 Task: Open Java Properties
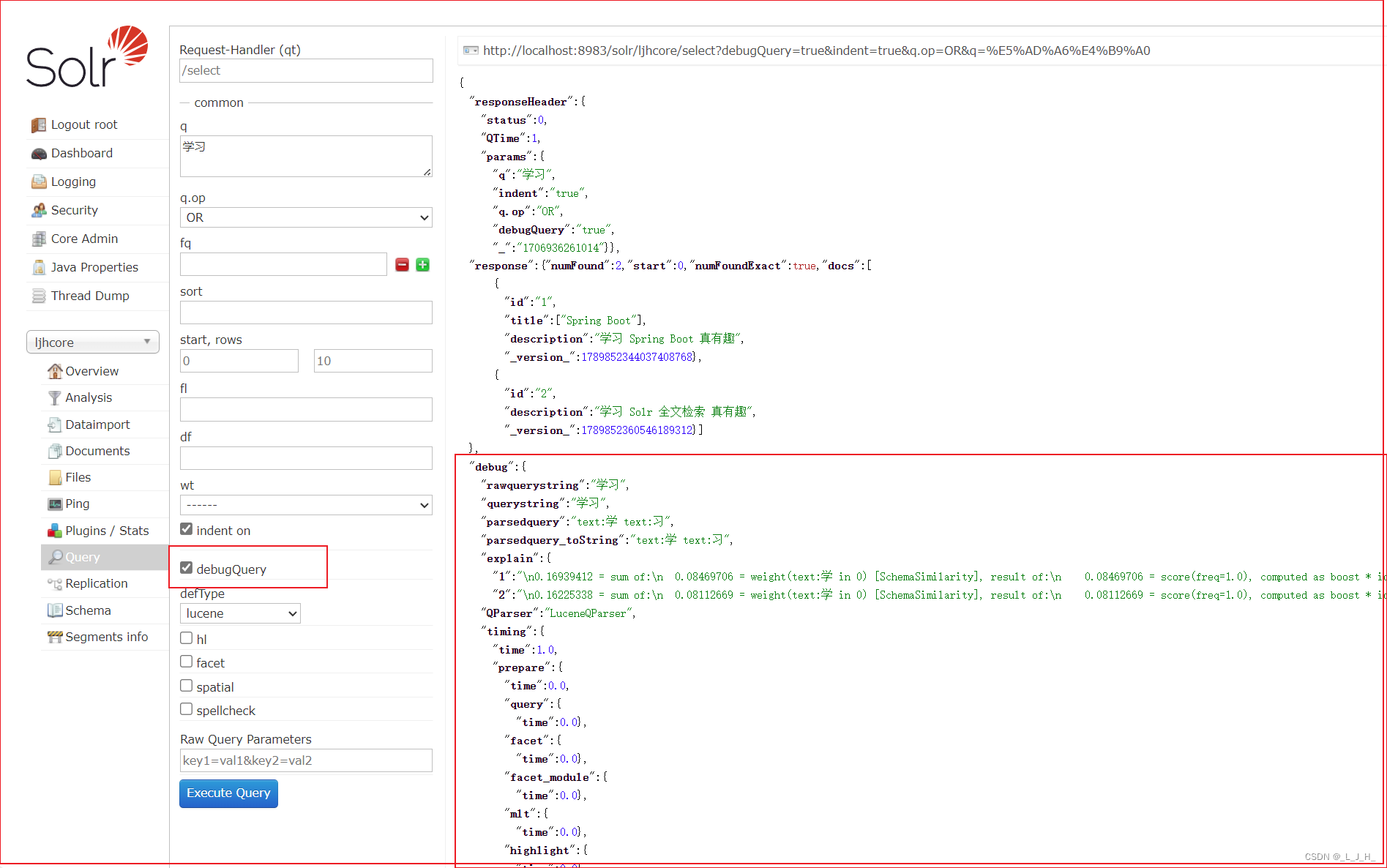pos(94,268)
